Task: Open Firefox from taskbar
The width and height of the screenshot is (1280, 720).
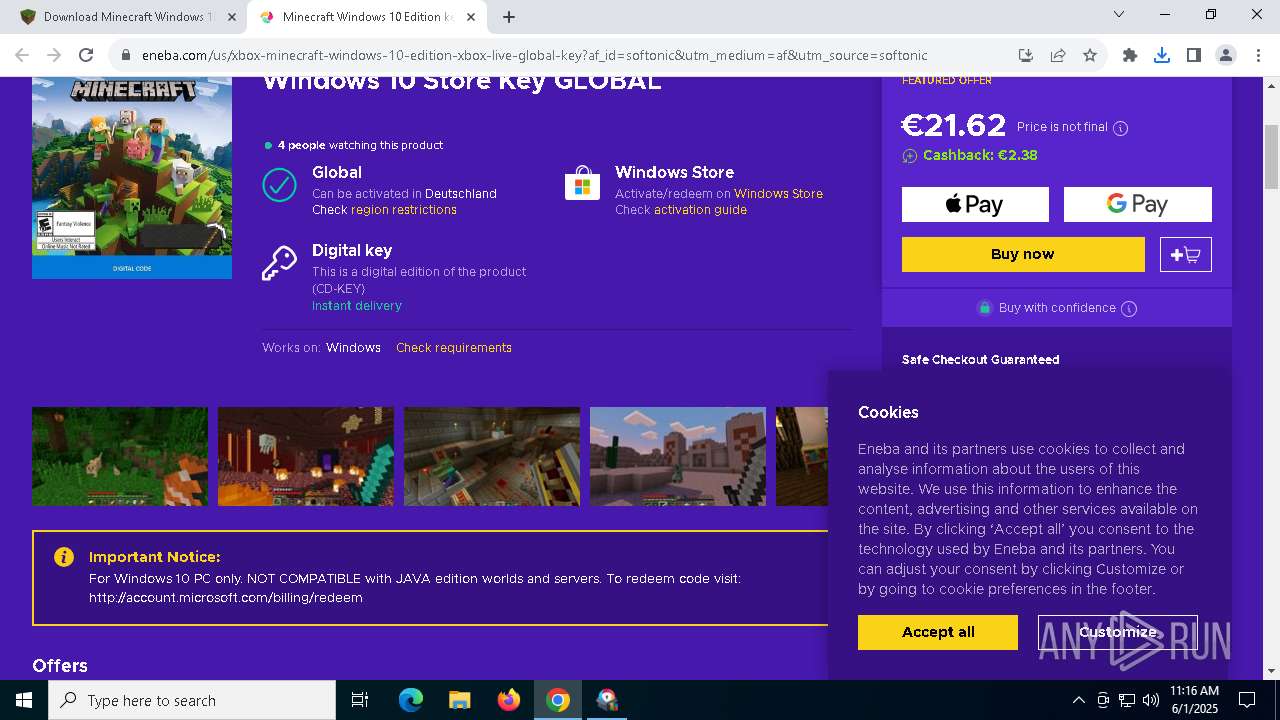Action: pos(509,700)
